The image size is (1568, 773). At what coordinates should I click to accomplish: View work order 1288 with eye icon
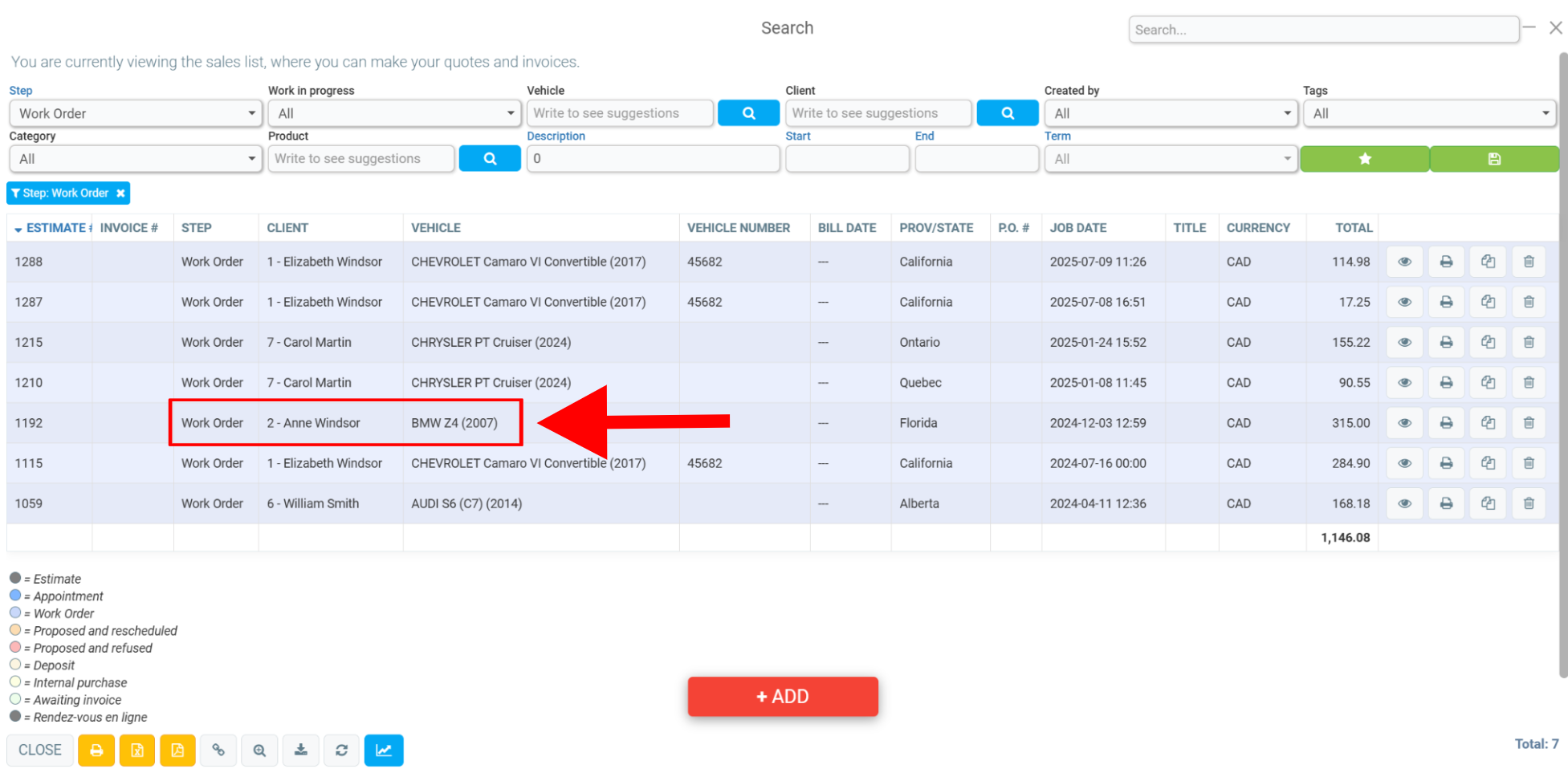click(1404, 262)
